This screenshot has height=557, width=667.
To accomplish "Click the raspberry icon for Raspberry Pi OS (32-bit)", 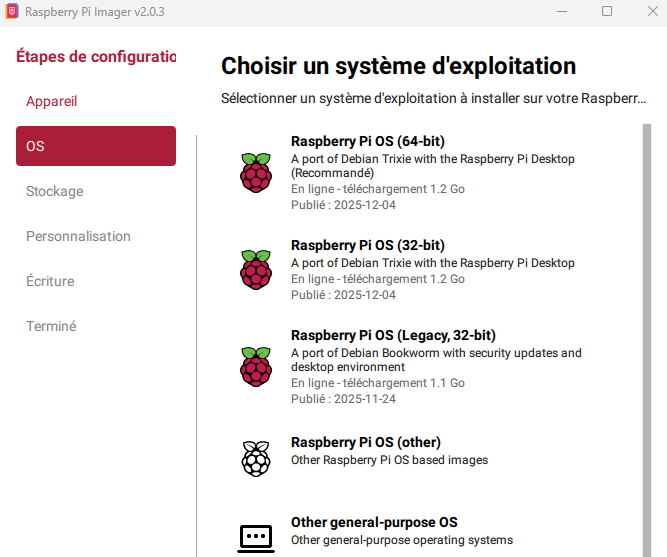I will (256, 270).
